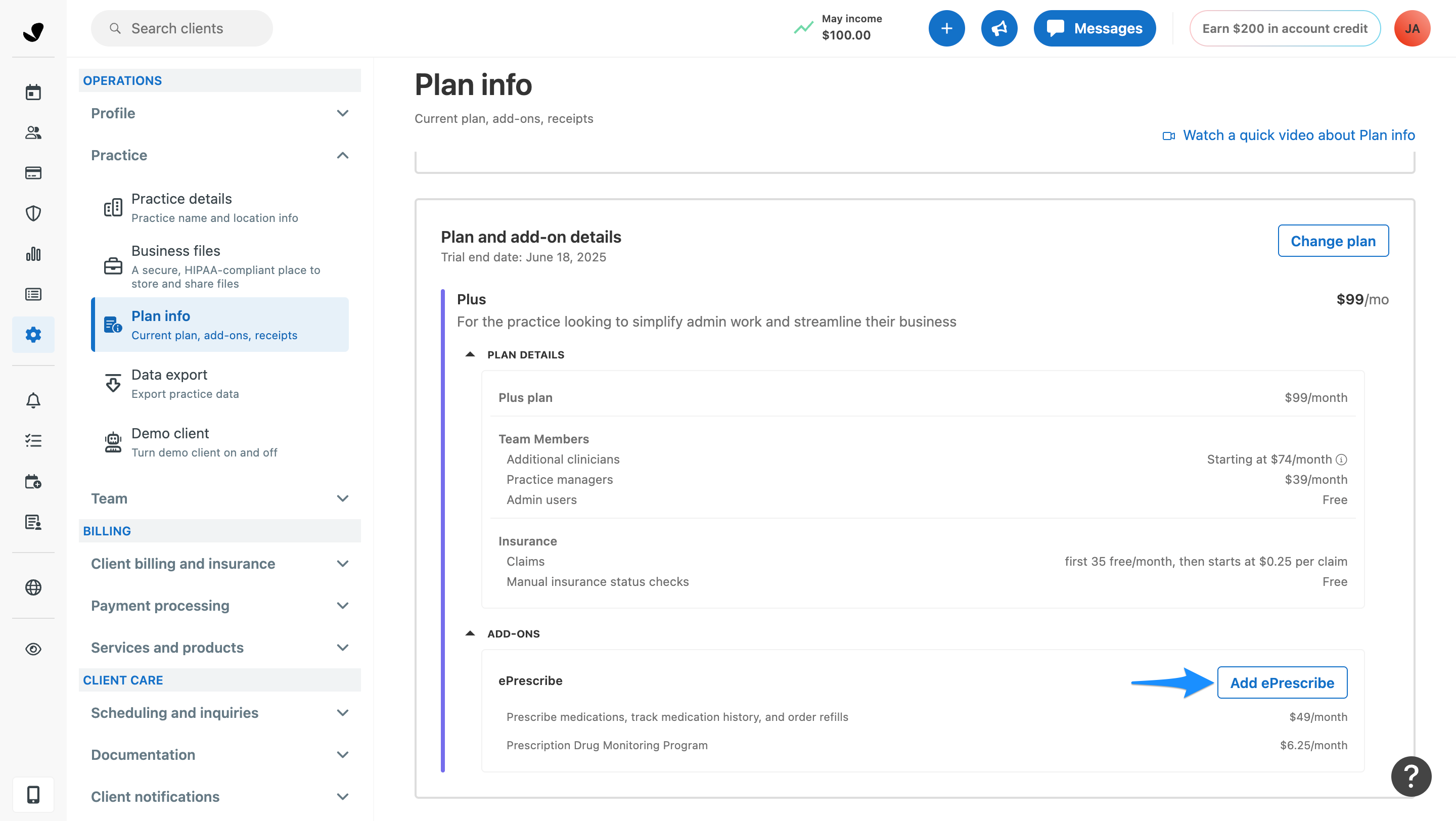Open the list-view icon below the bar chart

[x=33, y=294]
